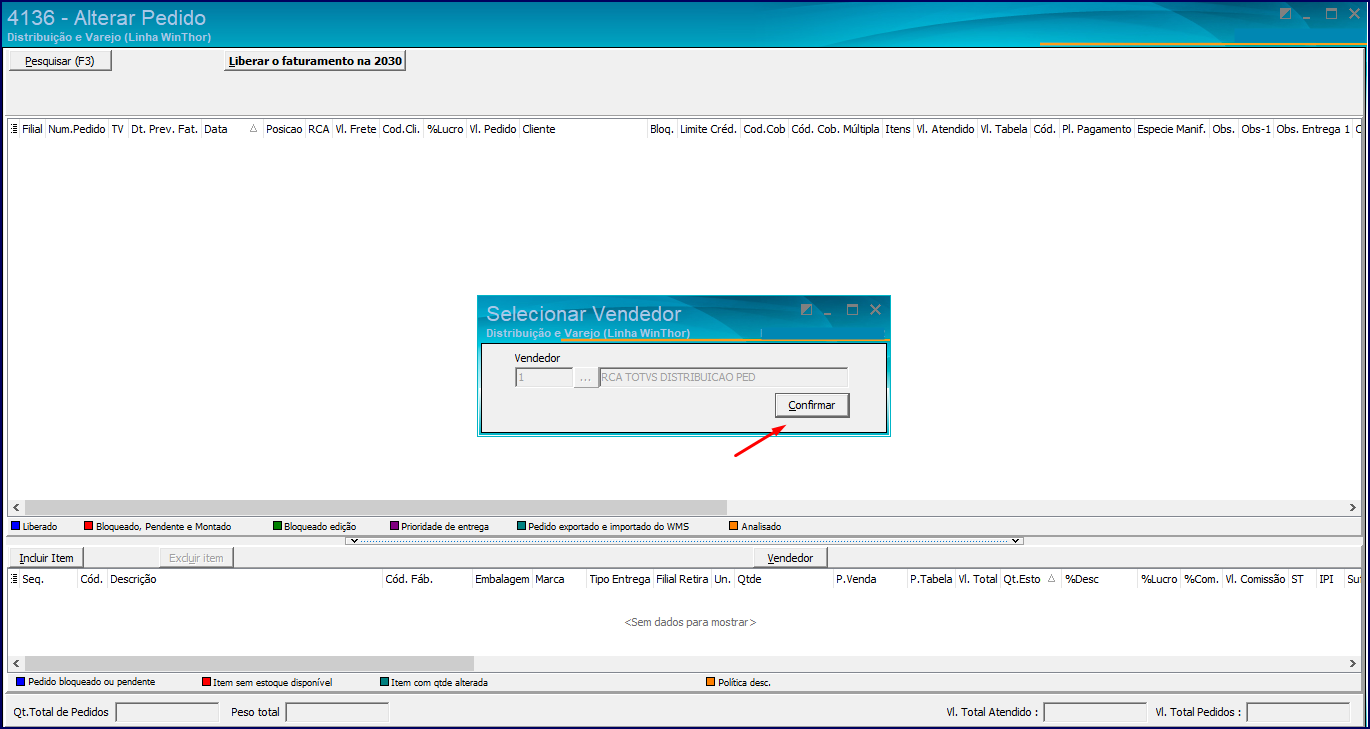Screen dimensions: 1370x729
Task: Click left arrow of items horizontal scrollbar
Action: [x=16, y=663]
